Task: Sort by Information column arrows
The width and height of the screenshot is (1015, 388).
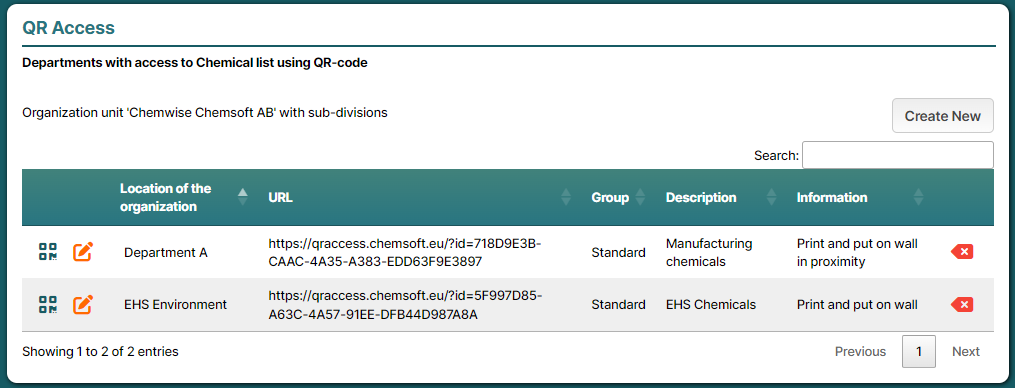Action: (918, 197)
